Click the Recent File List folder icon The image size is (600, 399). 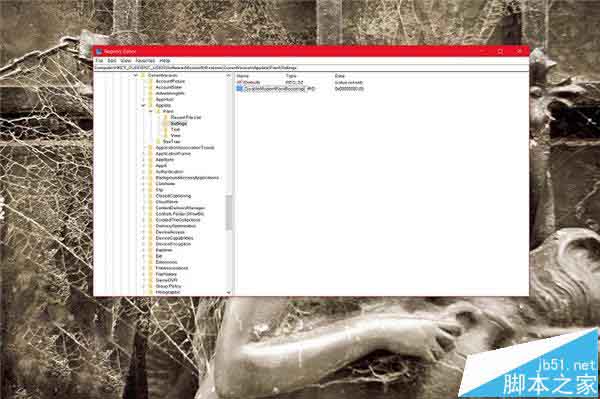pos(166,117)
